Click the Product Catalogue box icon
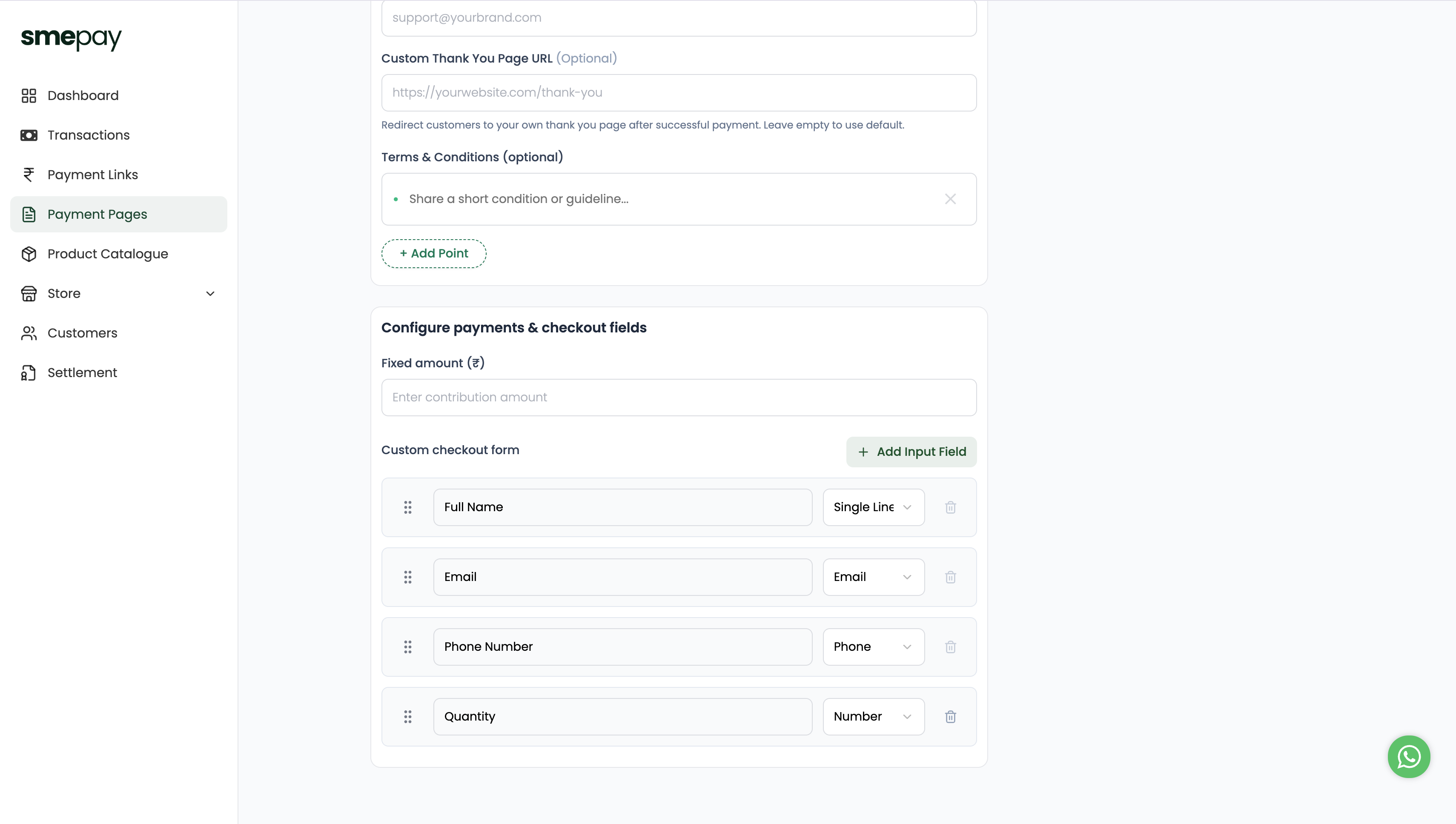1456x824 pixels. pos(29,254)
